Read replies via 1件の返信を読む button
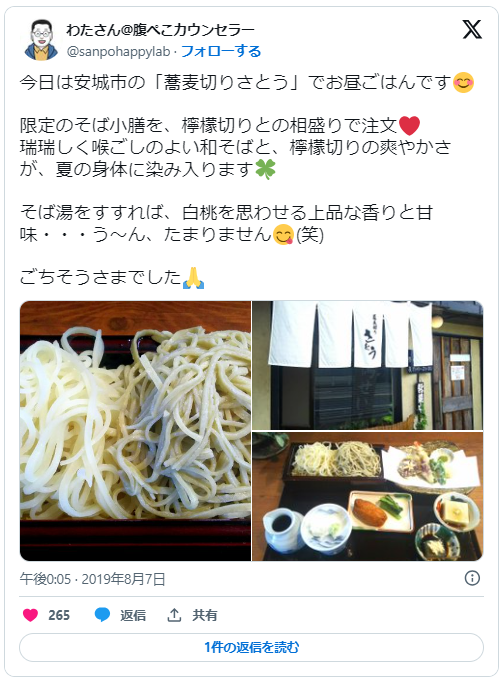502x679 pixels. click(251, 647)
